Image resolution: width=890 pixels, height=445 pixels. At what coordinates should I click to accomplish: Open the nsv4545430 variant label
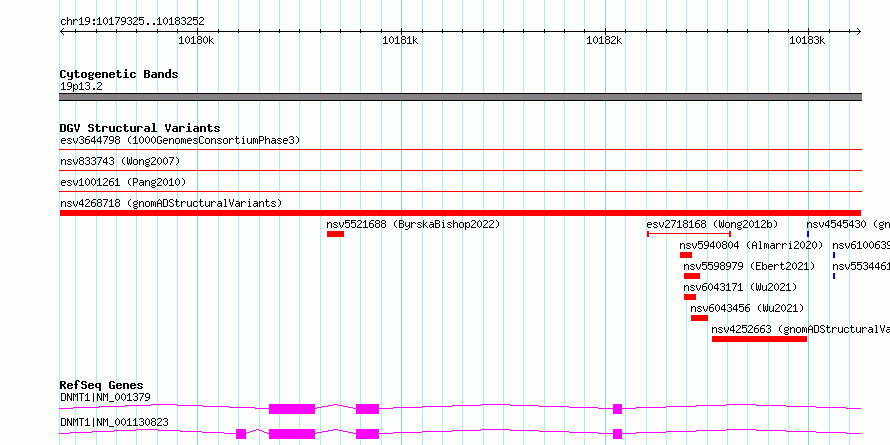pyautogui.click(x=848, y=224)
